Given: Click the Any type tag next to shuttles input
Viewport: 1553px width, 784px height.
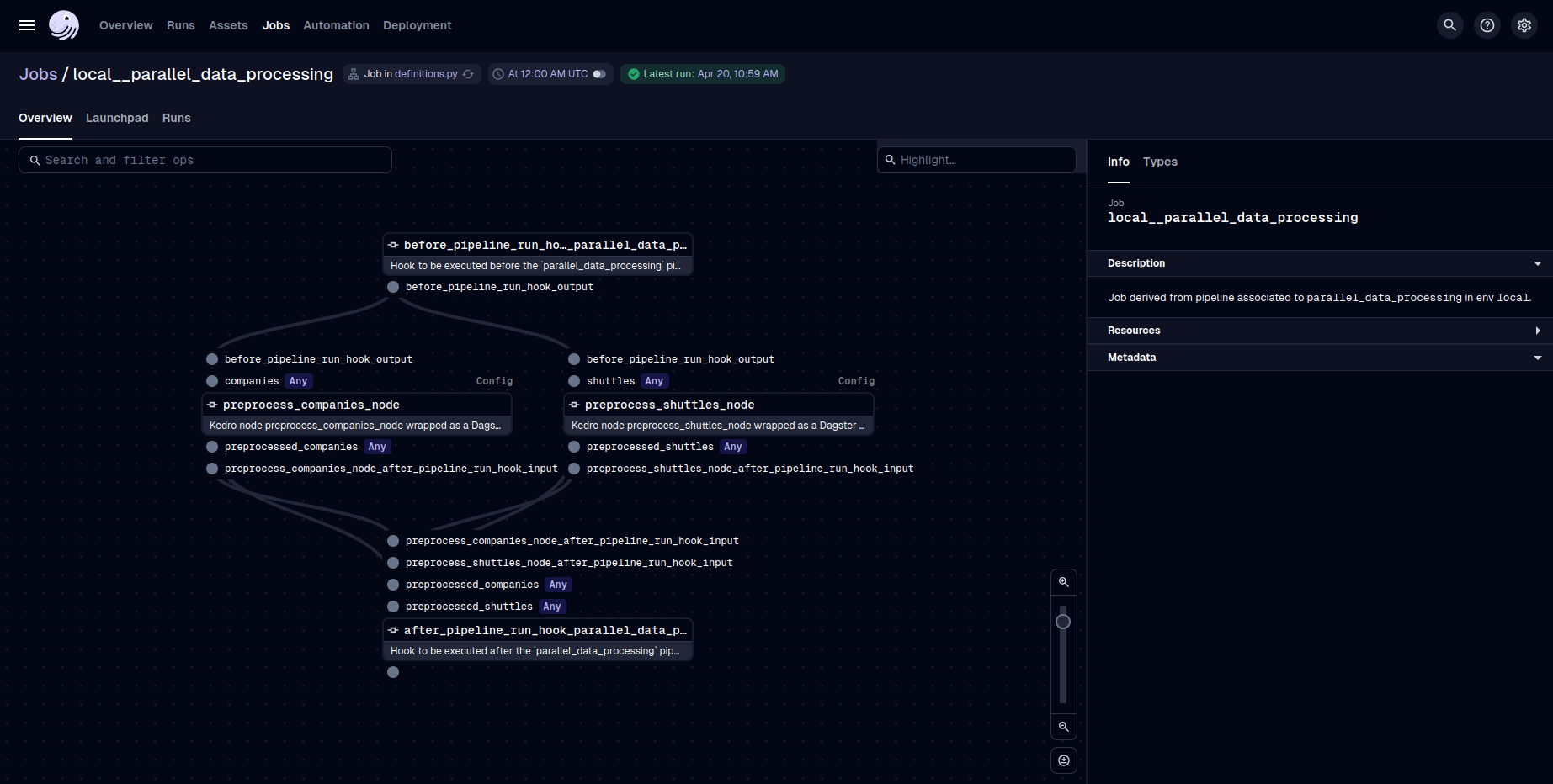Looking at the screenshot, I should (654, 381).
